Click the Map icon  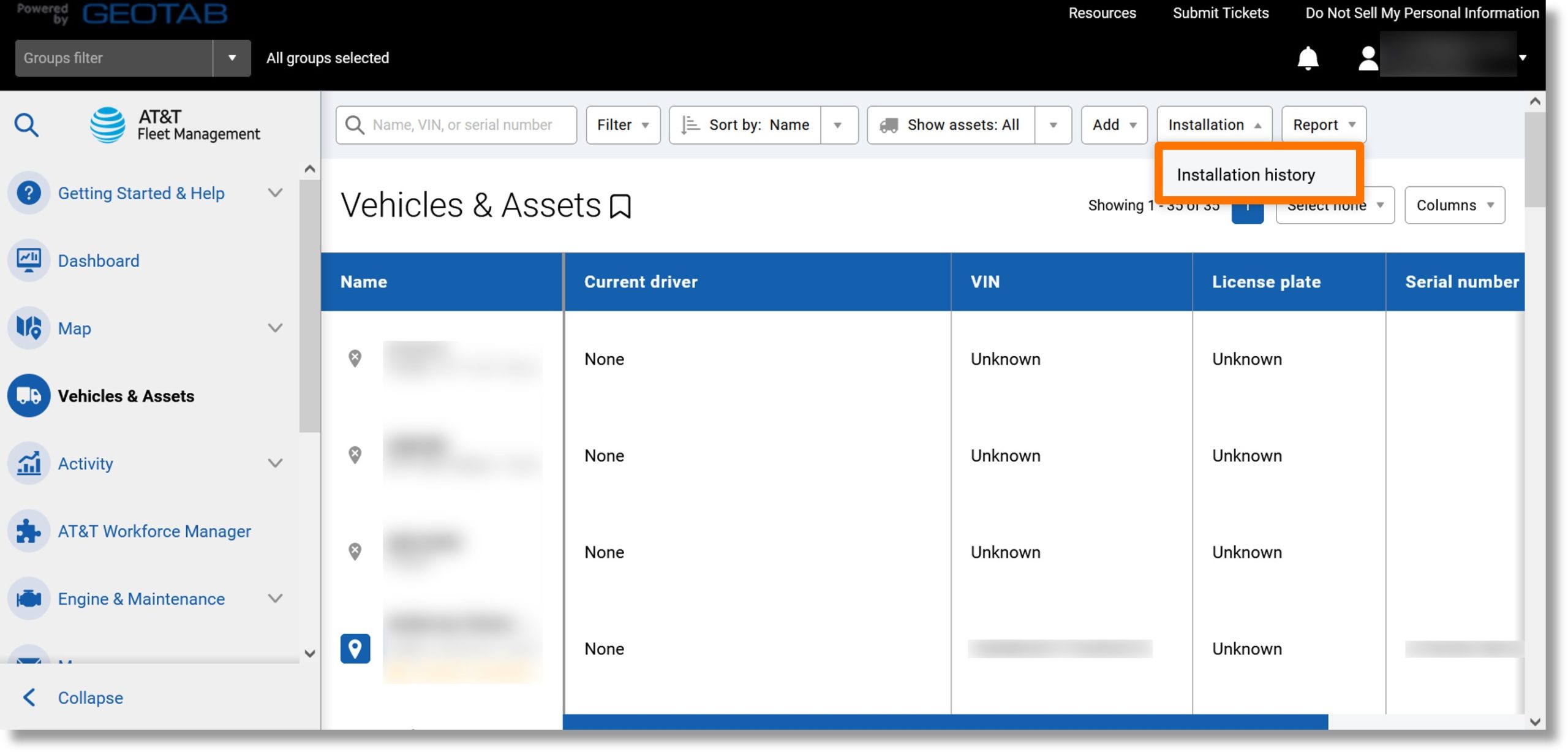(28, 328)
